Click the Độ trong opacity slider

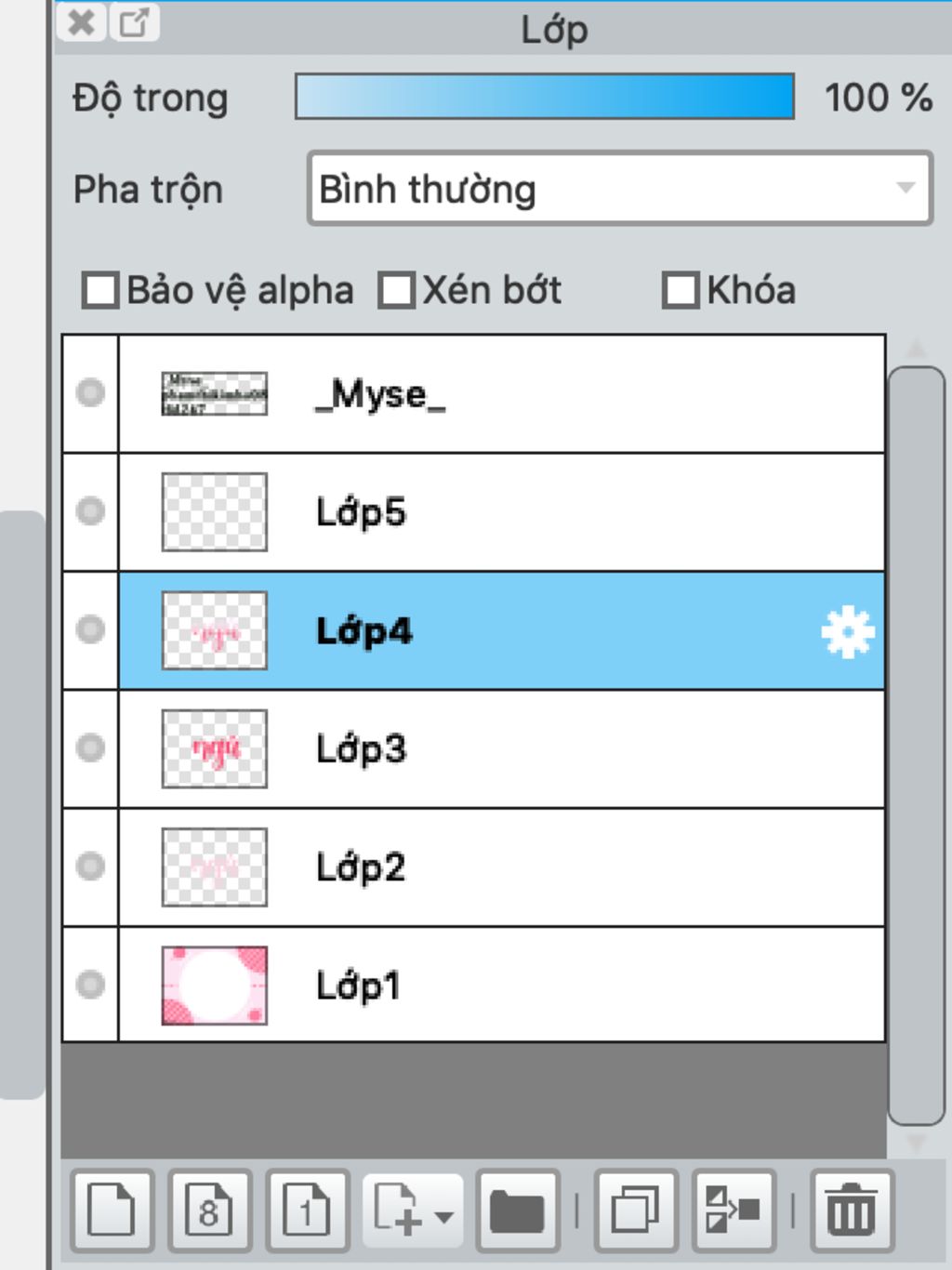coord(544,97)
